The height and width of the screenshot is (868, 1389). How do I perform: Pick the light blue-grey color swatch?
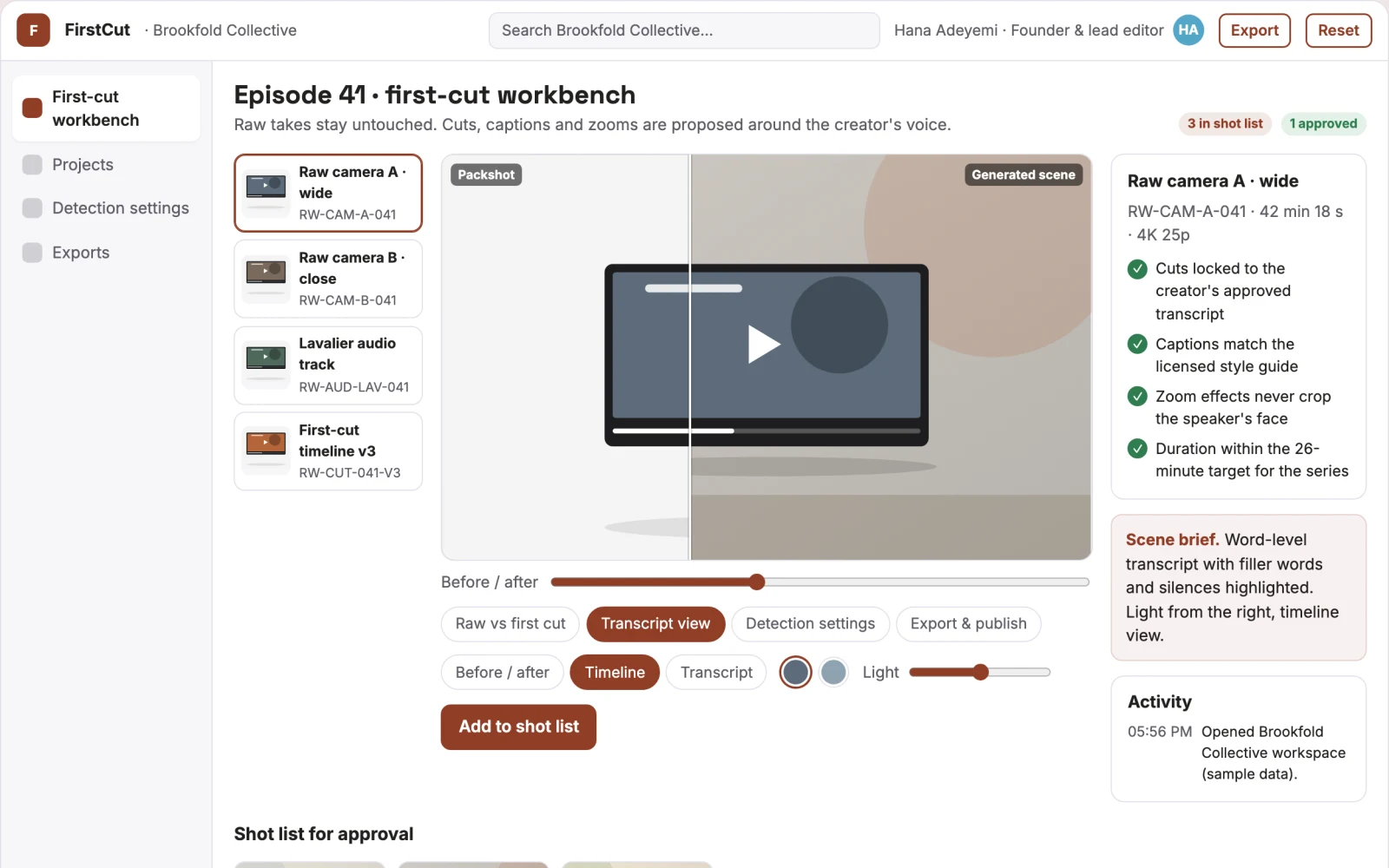point(833,672)
